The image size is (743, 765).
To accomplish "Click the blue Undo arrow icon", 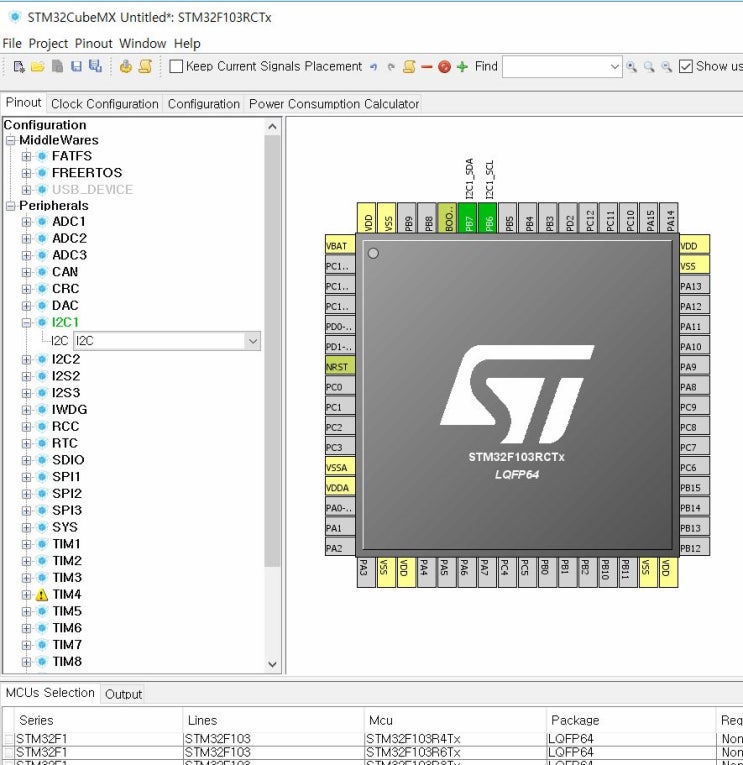I will tap(373, 67).
